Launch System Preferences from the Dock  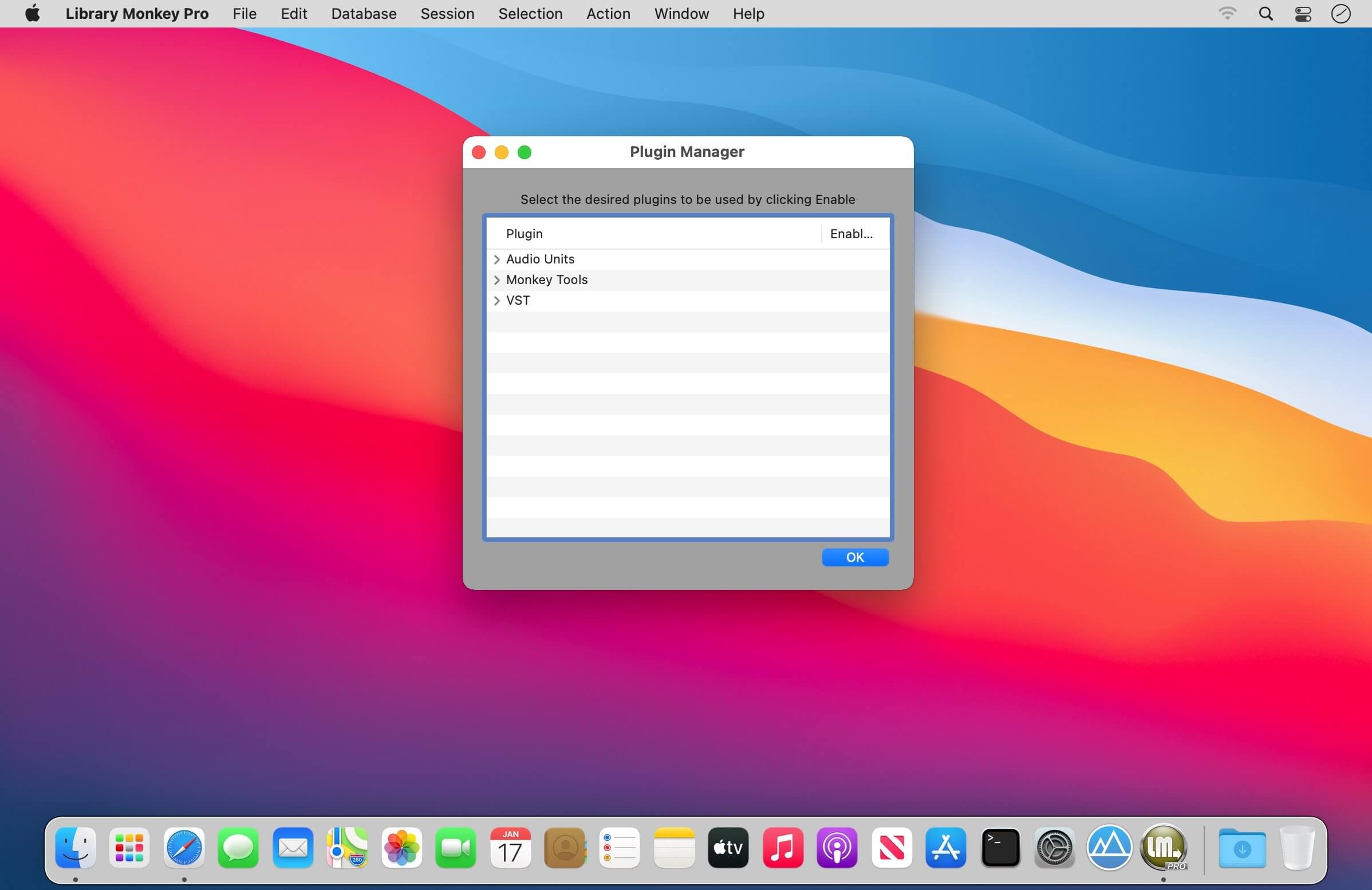pyautogui.click(x=1054, y=848)
